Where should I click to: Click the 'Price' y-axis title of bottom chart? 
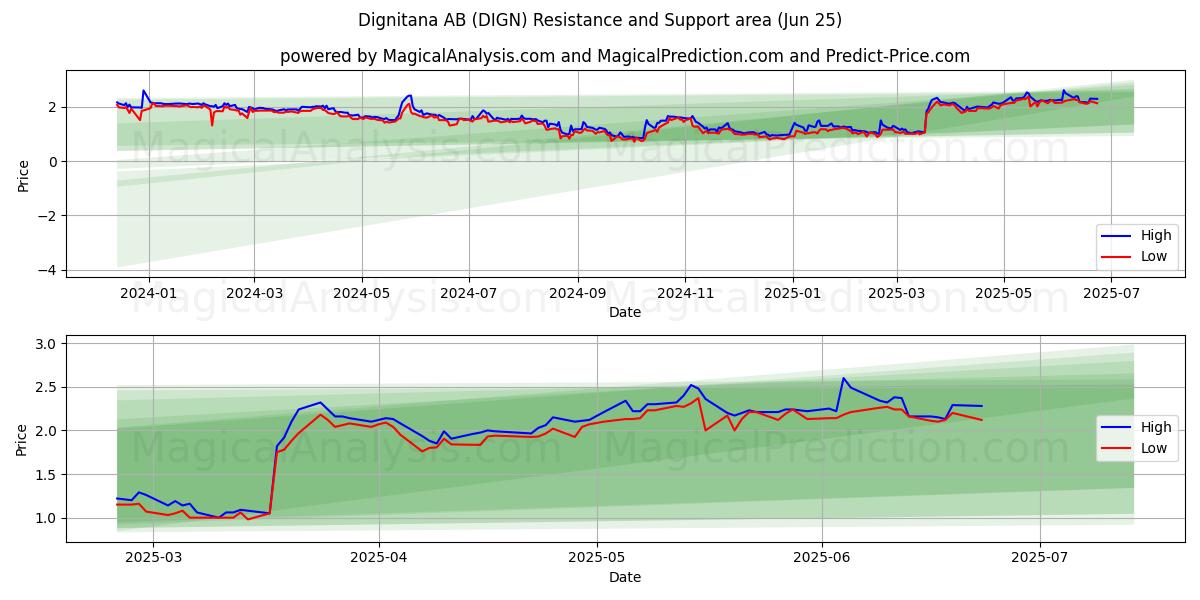click(23, 439)
